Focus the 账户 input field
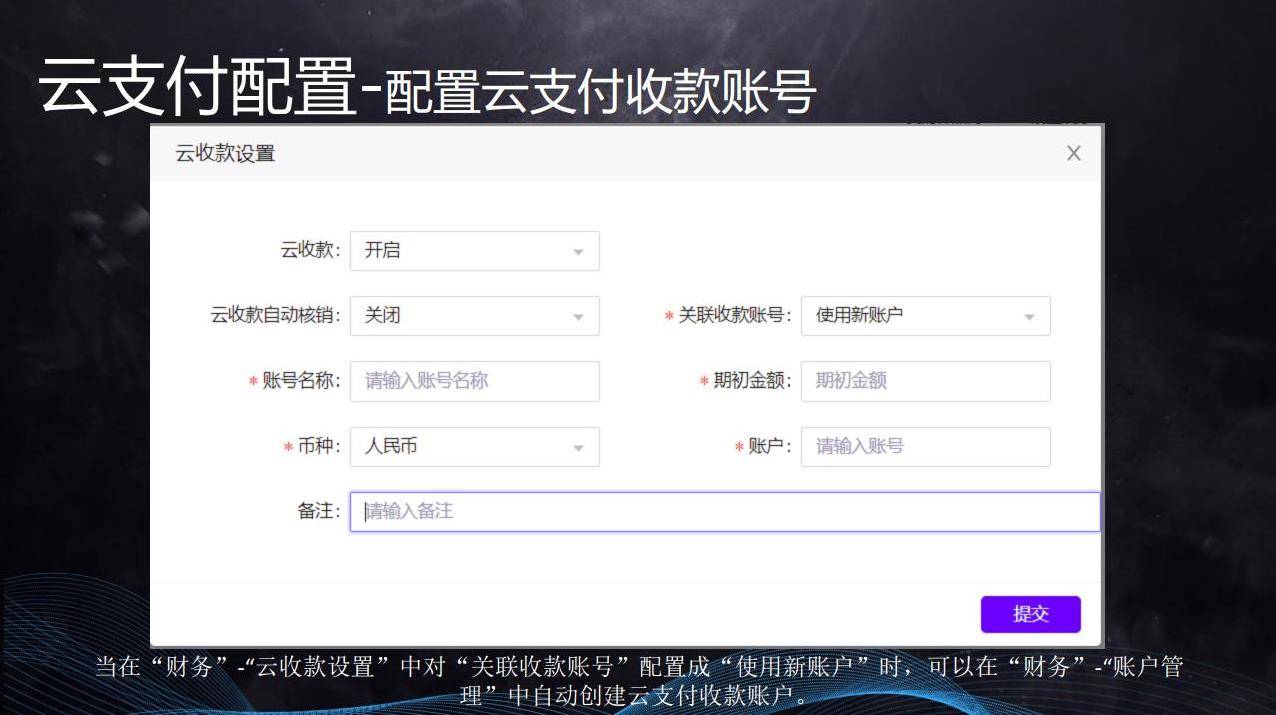 point(926,447)
